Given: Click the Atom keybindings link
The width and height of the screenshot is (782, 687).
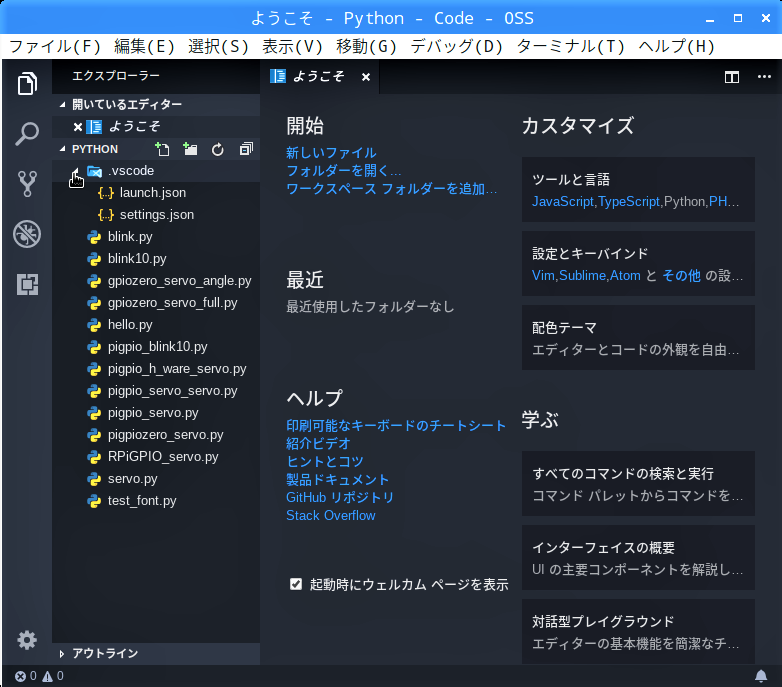Looking at the screenshot, I should (625, 275).
